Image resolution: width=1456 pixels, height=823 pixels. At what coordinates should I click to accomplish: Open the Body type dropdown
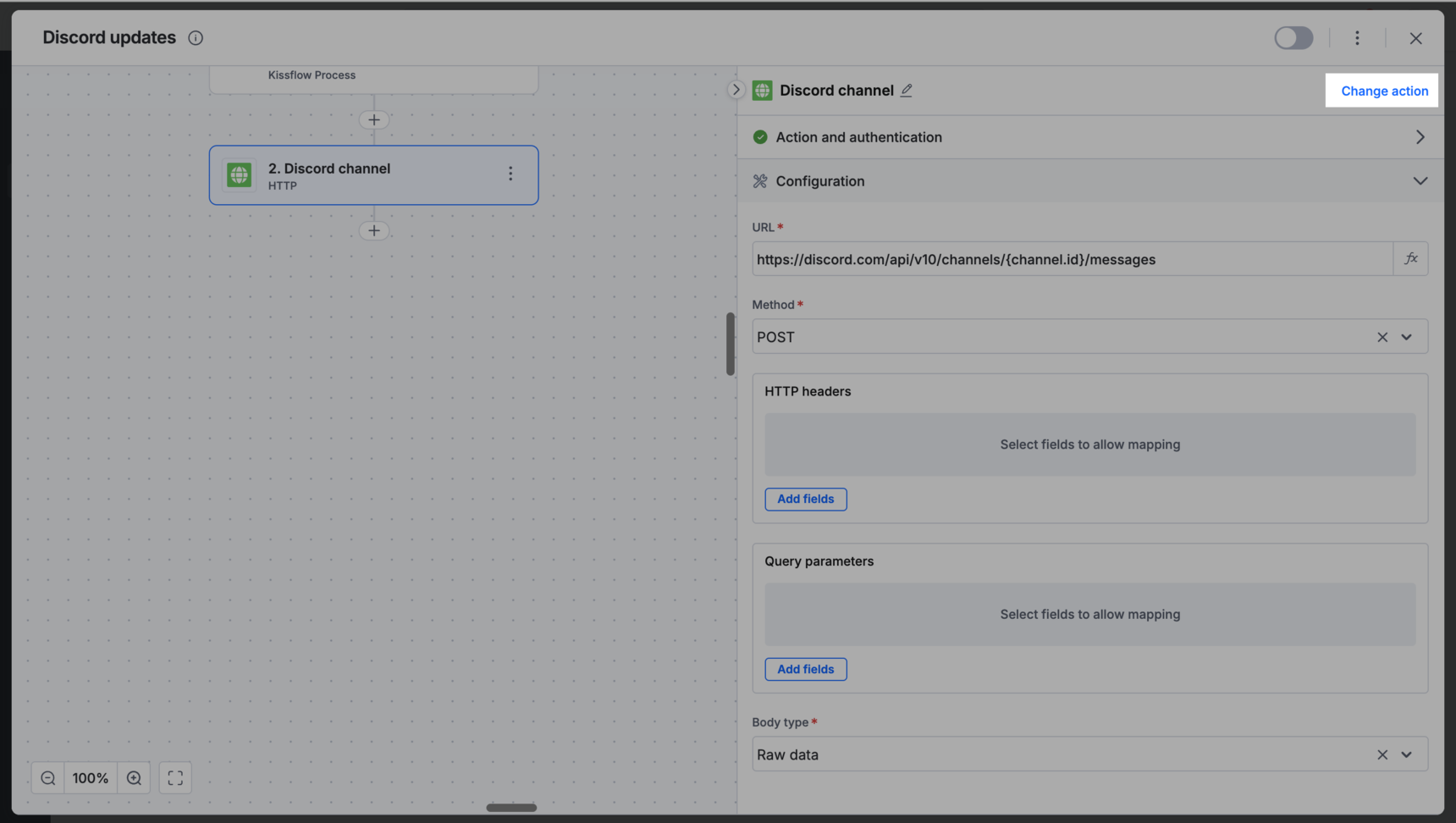[1406, 754]
